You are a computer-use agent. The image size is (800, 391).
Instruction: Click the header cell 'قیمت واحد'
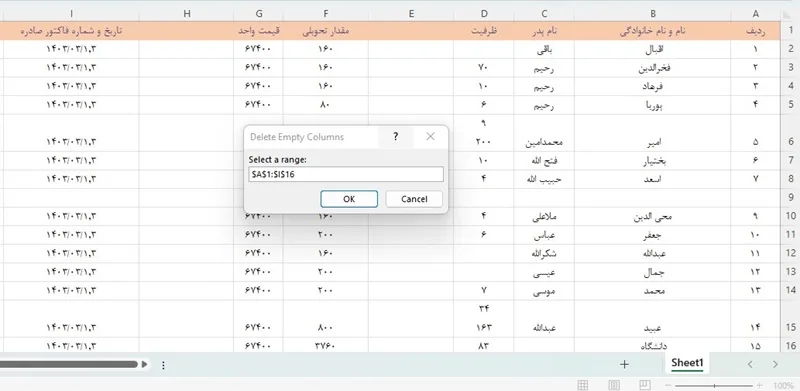click(x=259, y=31)
